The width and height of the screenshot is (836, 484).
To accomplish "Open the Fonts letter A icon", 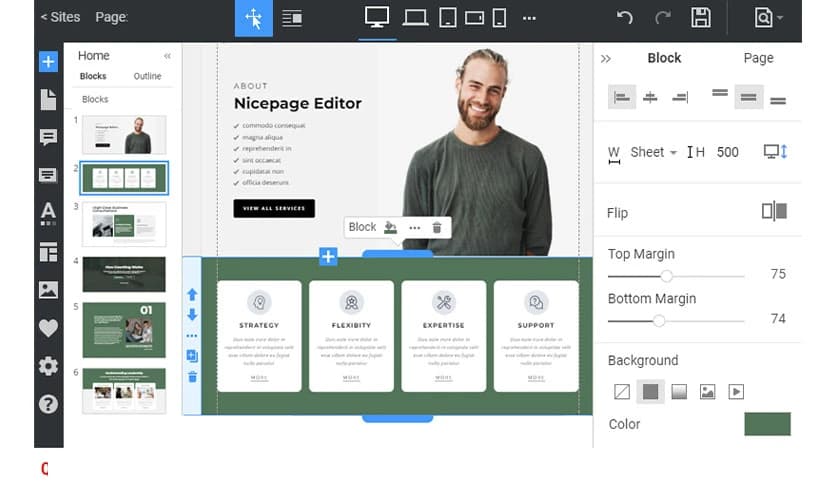I will [x=48, y=214].
